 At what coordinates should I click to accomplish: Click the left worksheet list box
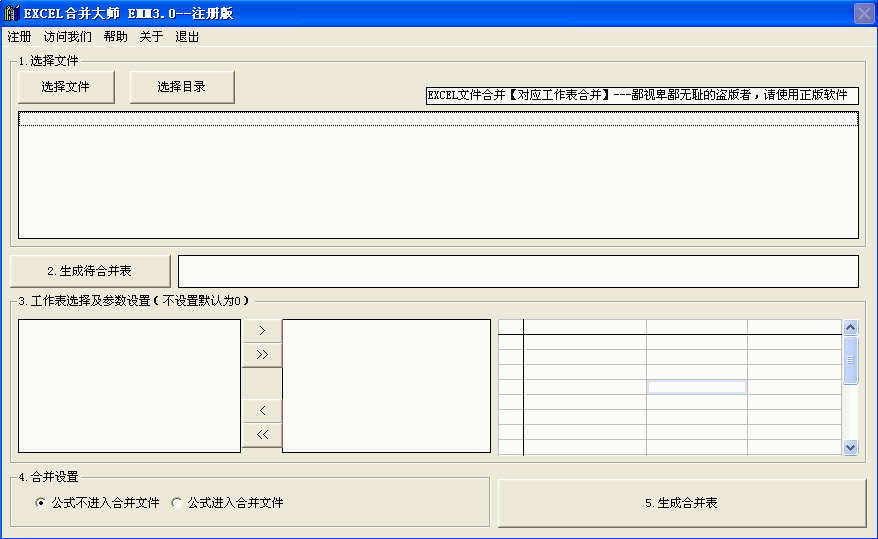pyautogui.click(x=129, y=386)
